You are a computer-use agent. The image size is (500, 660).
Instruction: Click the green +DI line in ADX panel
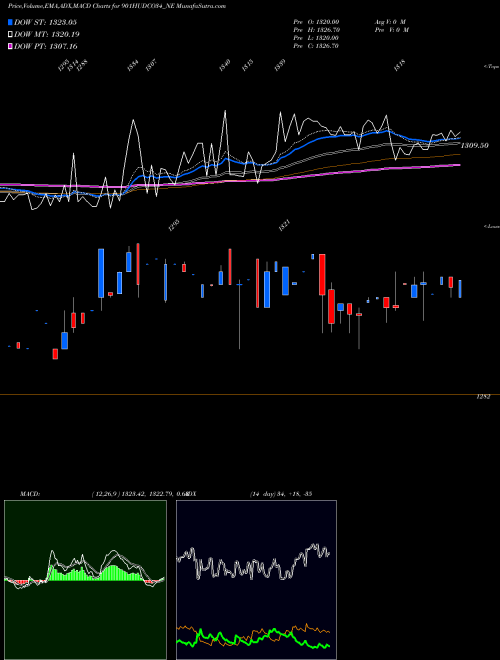(x=253, y=638)
